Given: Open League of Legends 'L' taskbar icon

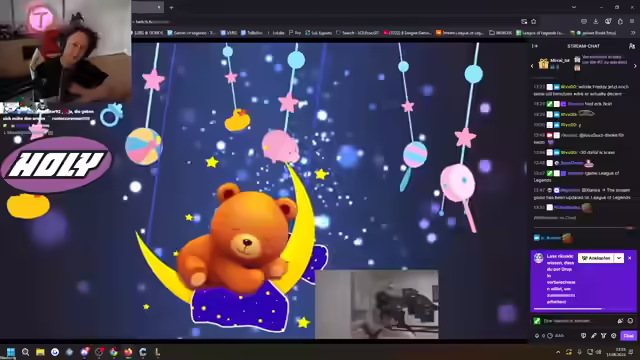Looking at the screenshot, I should pos(158,352).
